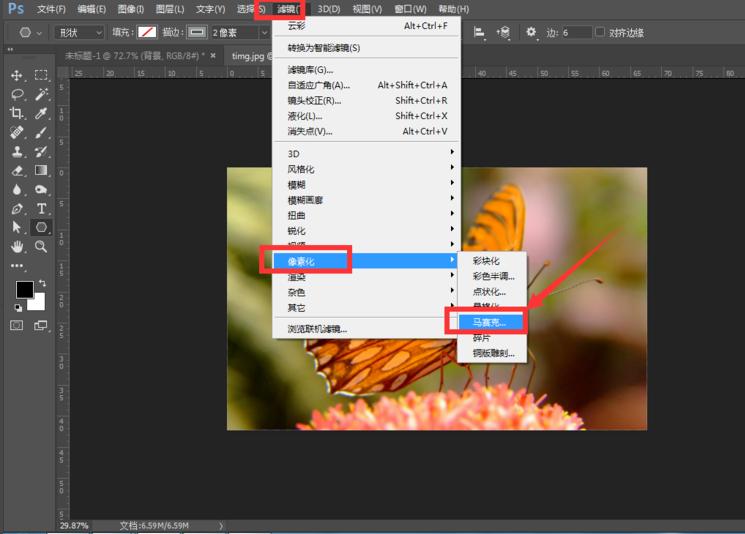Select the Sponge/Dodge tool
The height and width of the screenshot is (534, 745).
click(41, 190)
